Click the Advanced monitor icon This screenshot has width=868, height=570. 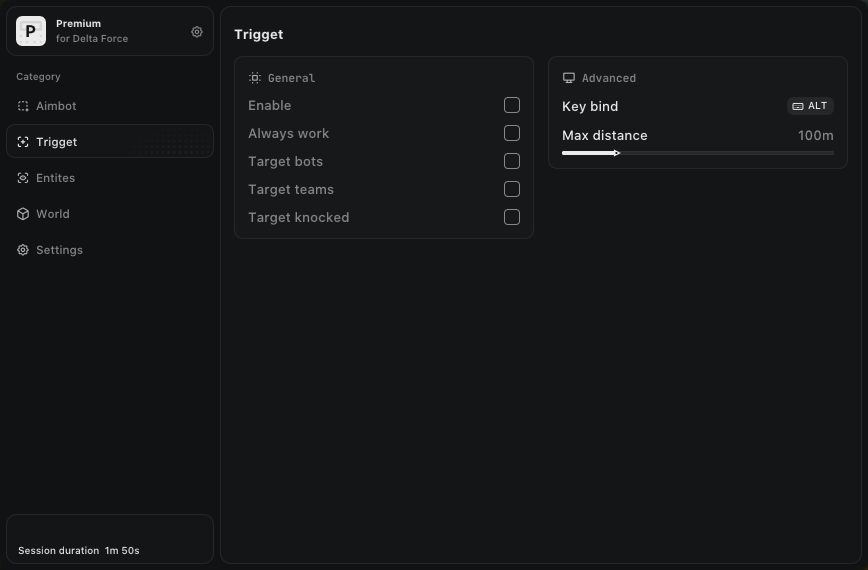pyautogui.click(x=569, y=78)
